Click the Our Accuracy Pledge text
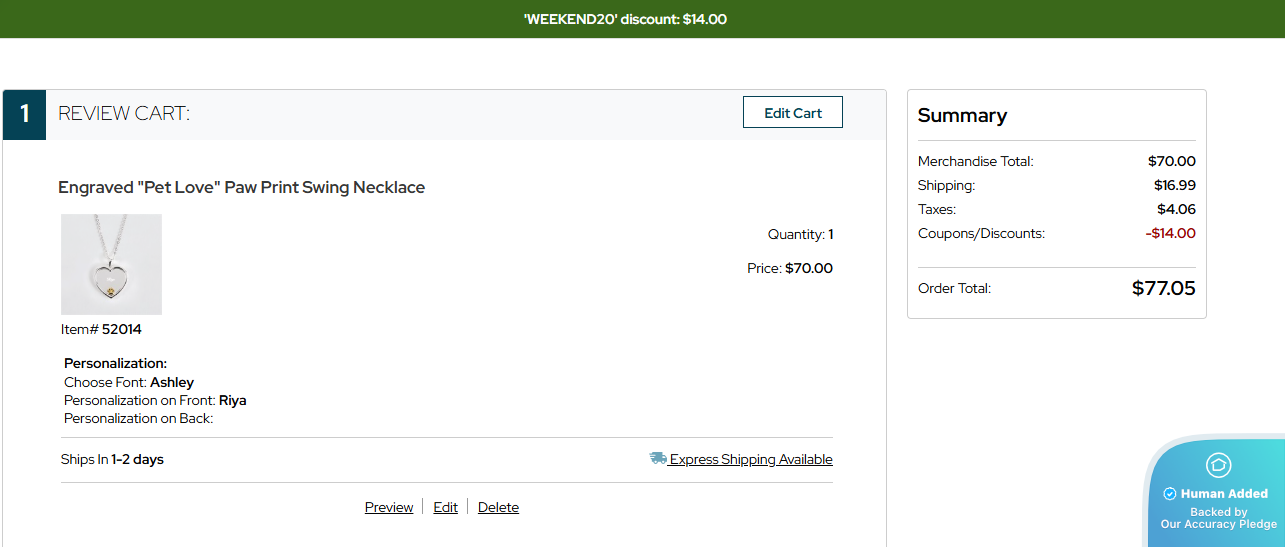Image resolution: width=1285 pixels, height=547 pixels. click(1218, 524)
